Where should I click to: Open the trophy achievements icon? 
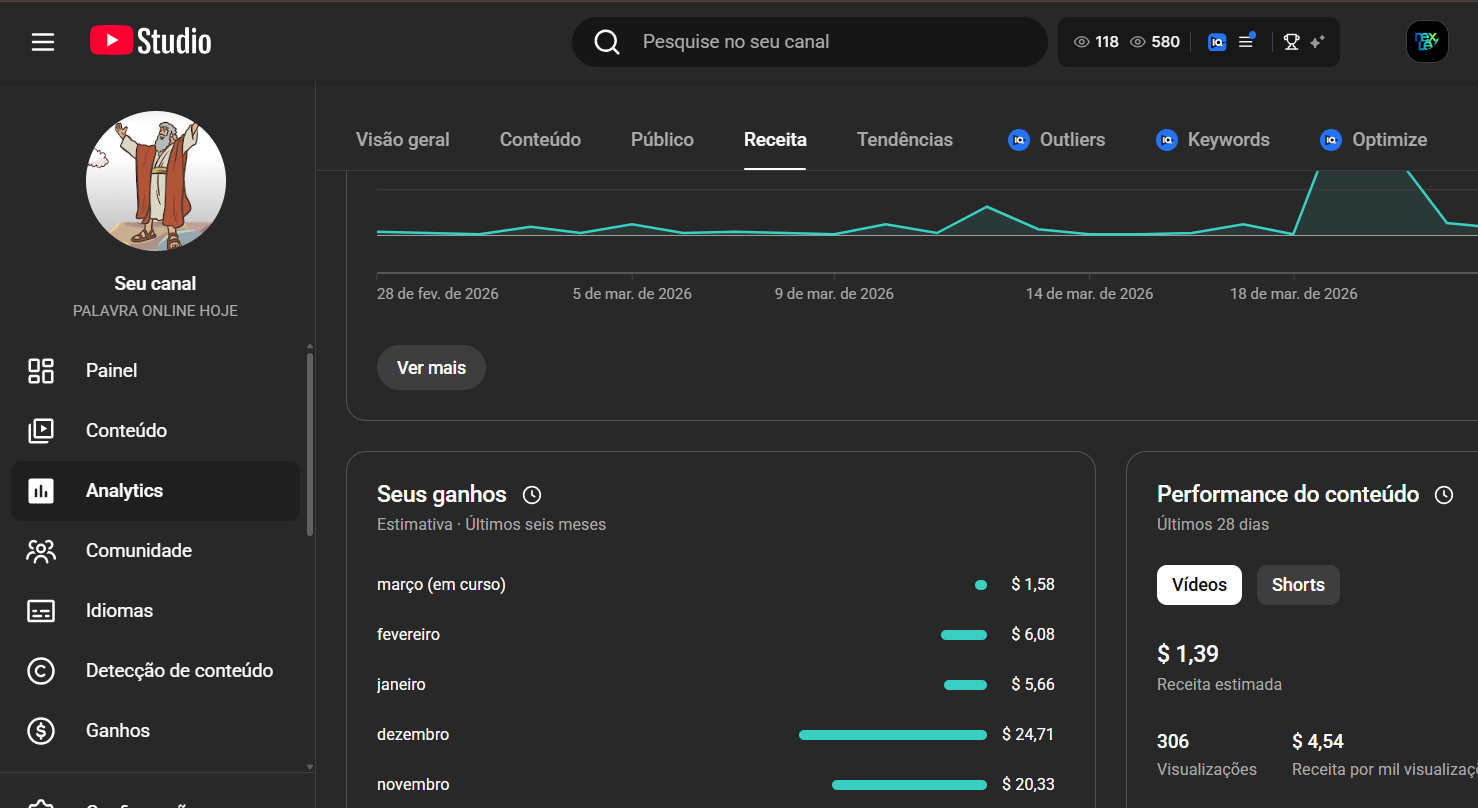coord(1291,42)
